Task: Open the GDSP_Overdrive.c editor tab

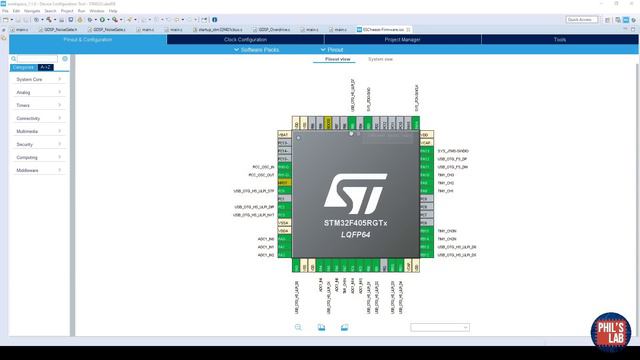Action: [273, 30]
